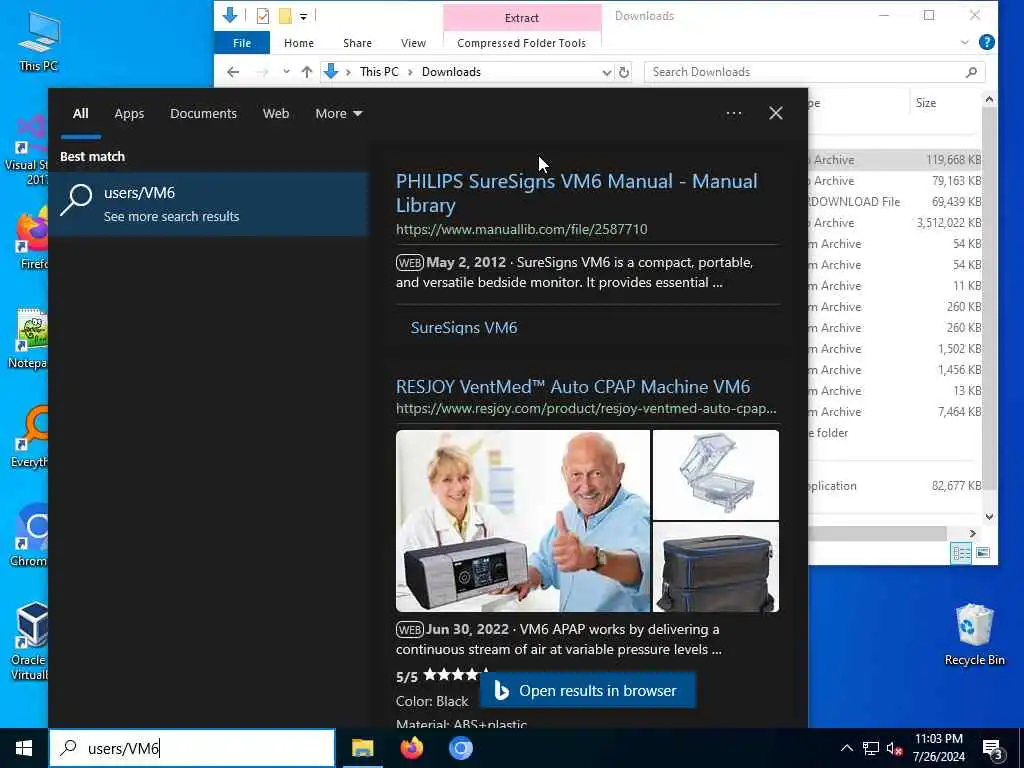This screenshot has width=1024, height=768.
Task: Click the Properties quick access toolbar icon
Action: [x=263, y=16]
